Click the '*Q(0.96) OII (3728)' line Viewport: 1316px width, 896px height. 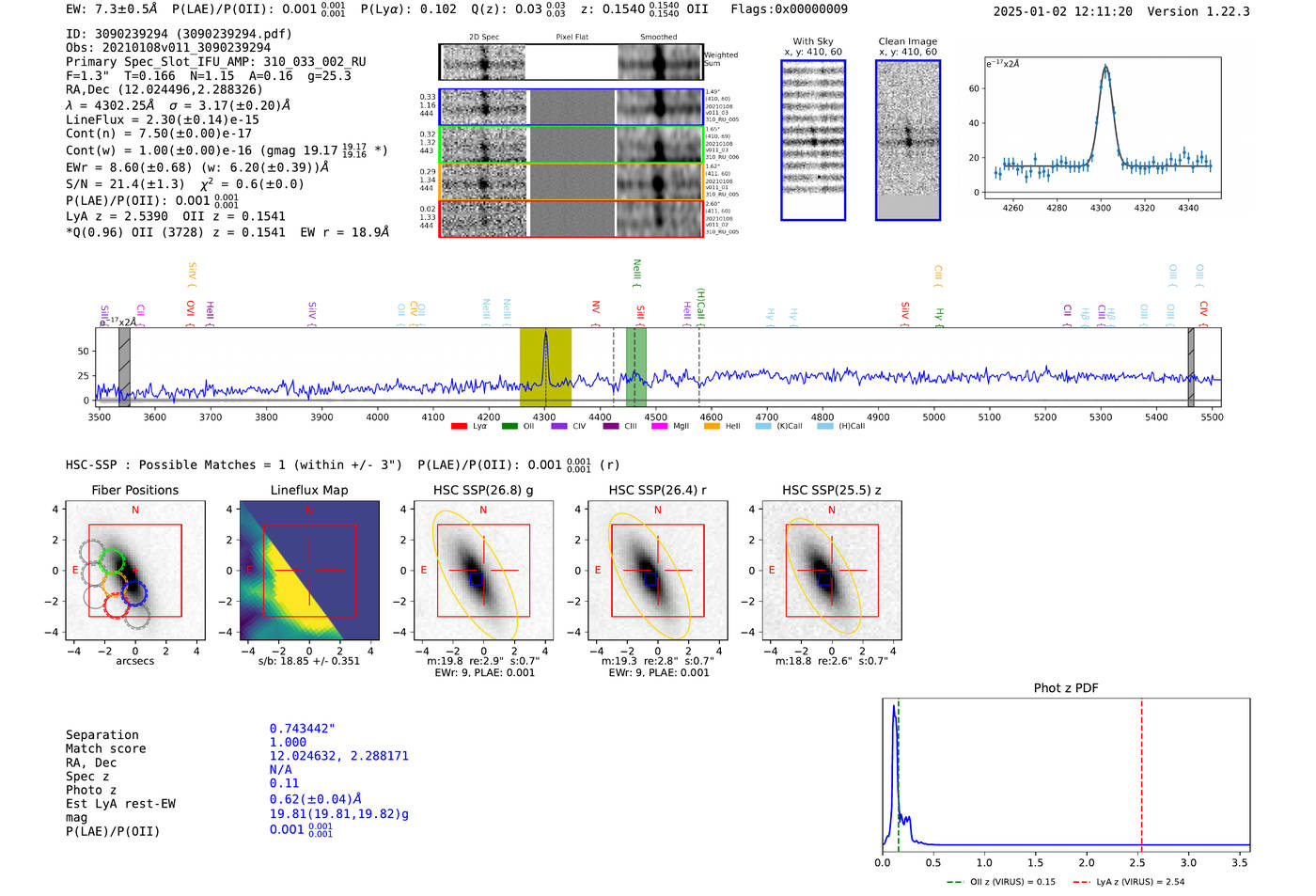pyautogui.click(x=227, y=232)
